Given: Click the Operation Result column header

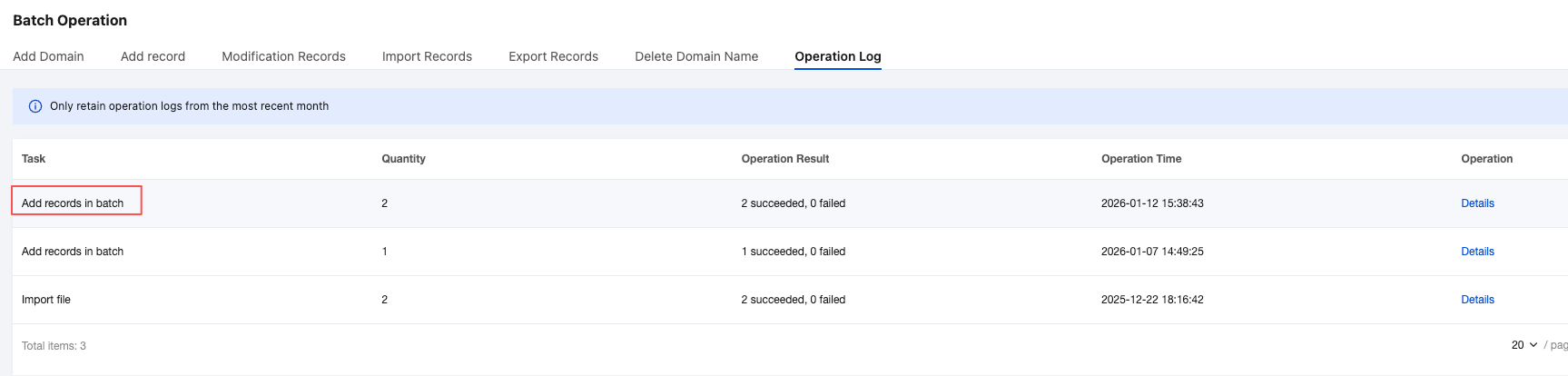Looking at the screenshot, I should pos(784,159).
